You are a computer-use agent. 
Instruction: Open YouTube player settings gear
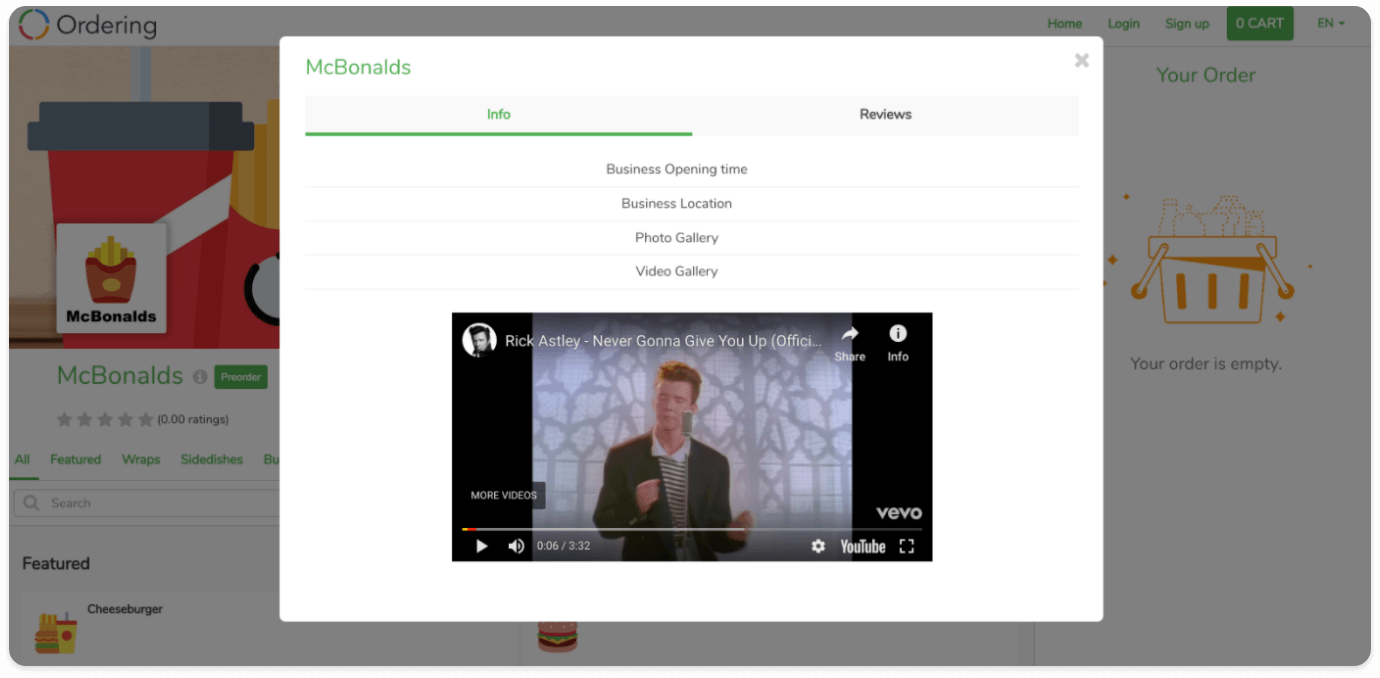[x=818, y=546]
